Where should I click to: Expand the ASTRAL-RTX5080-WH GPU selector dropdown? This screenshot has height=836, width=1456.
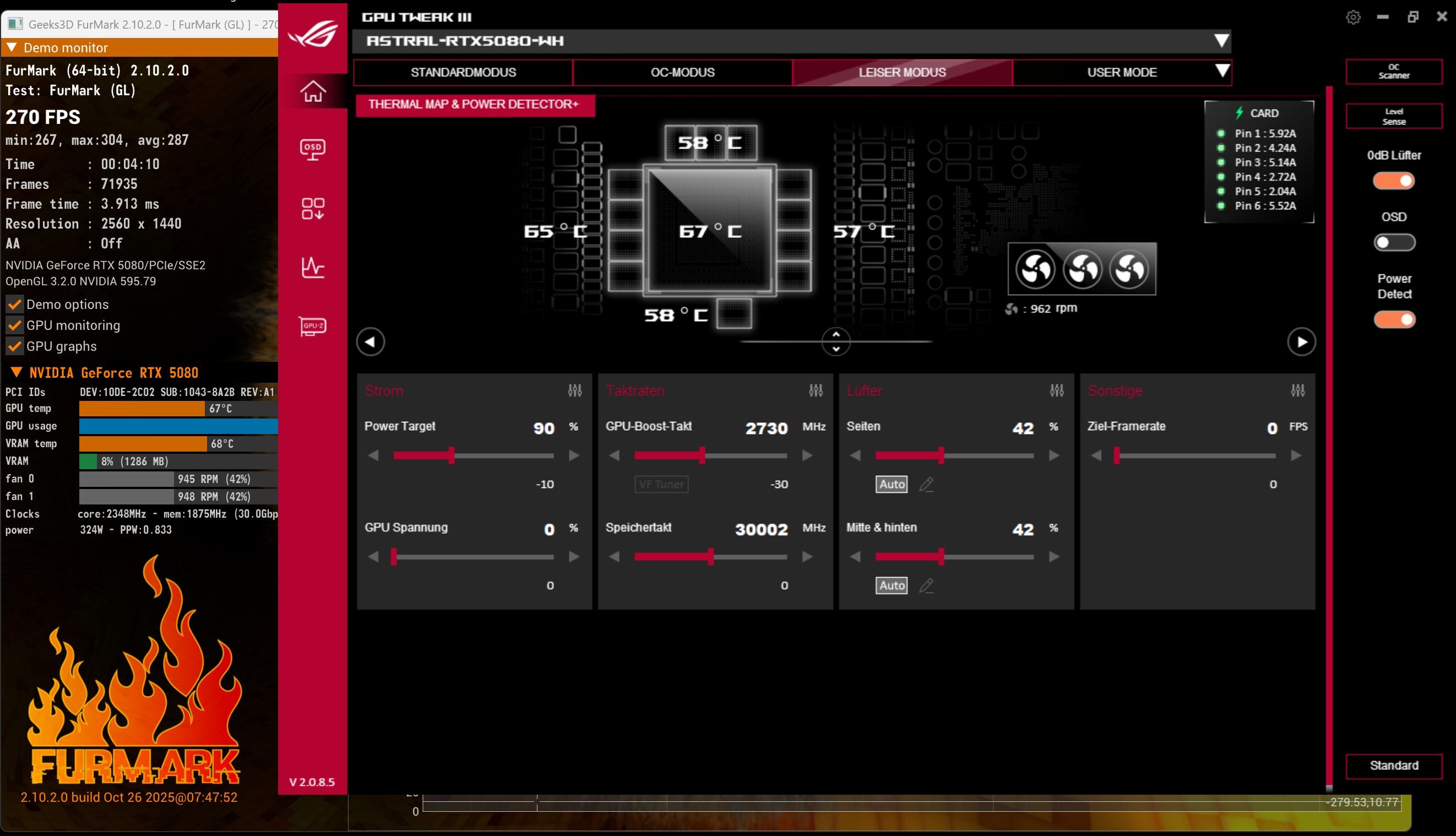tap(1221, 41)
